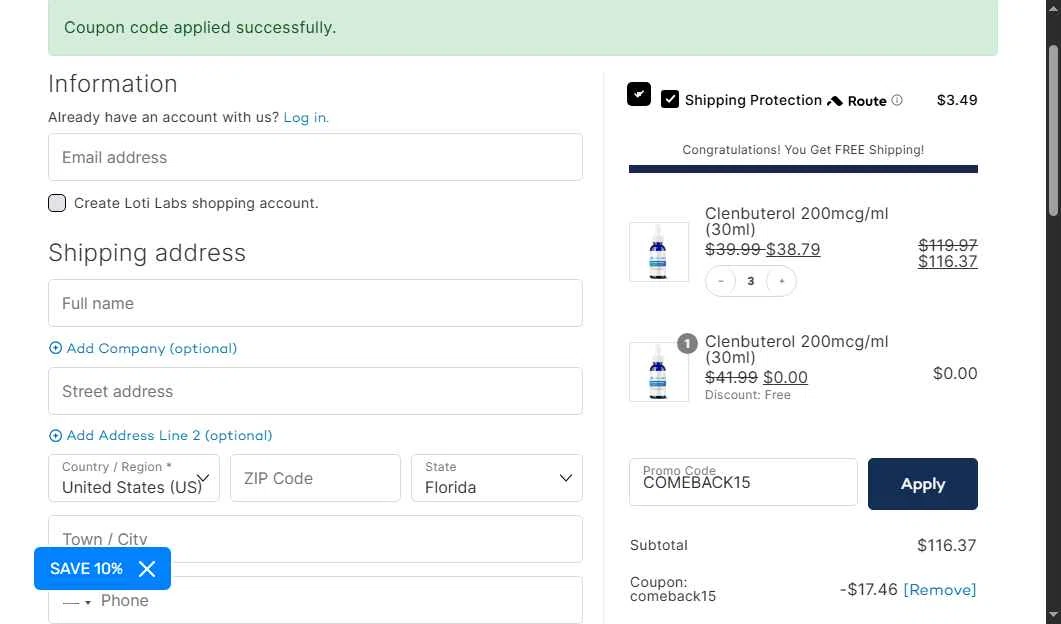Remove the comeback15 coupon
The width and height of the screenshot is (1061, 624).
point(940,589)
